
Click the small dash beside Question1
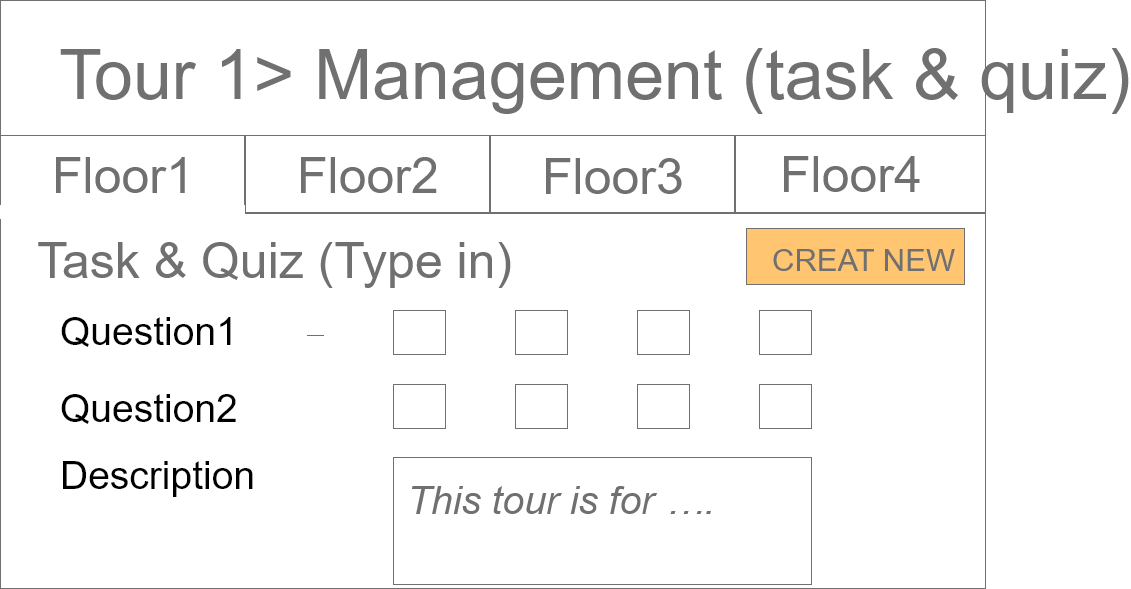click(x=316, y=336)
